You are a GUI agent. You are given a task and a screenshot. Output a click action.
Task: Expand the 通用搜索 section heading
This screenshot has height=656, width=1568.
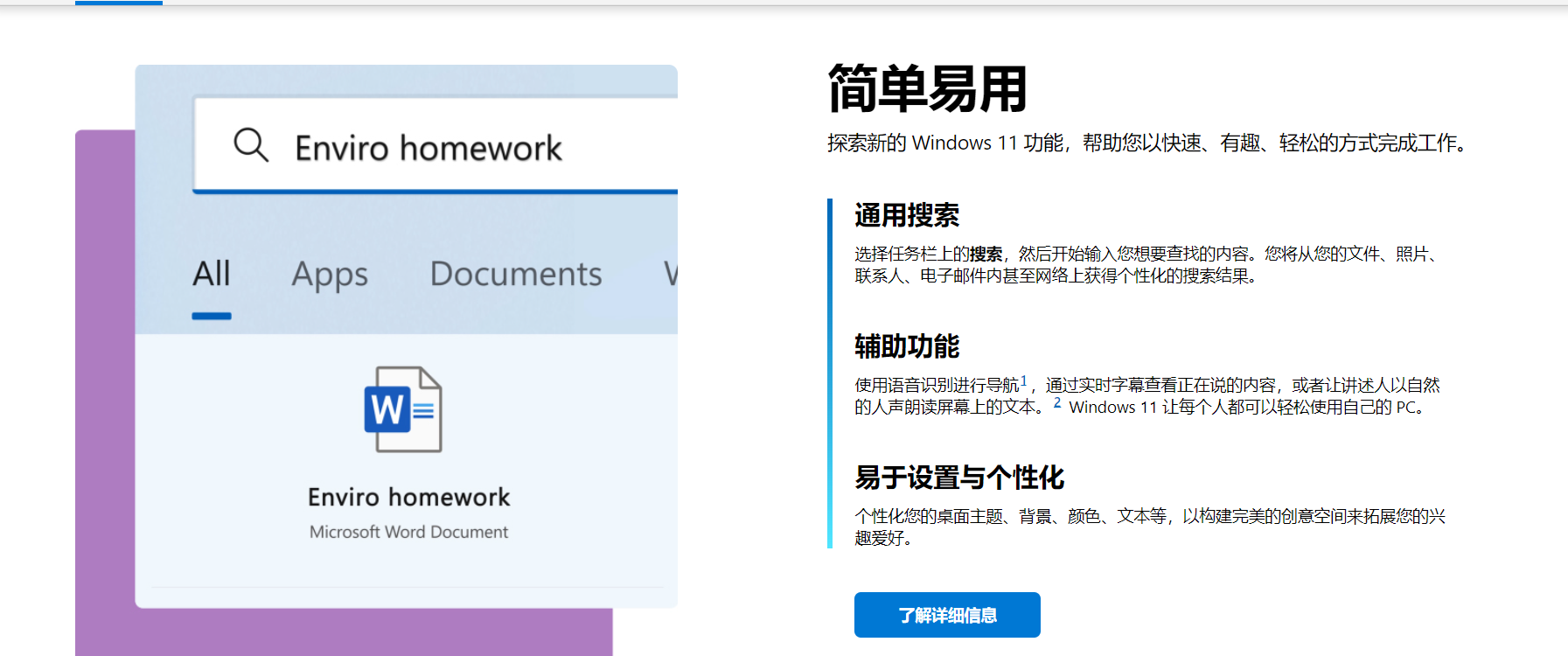click(907, 215)
